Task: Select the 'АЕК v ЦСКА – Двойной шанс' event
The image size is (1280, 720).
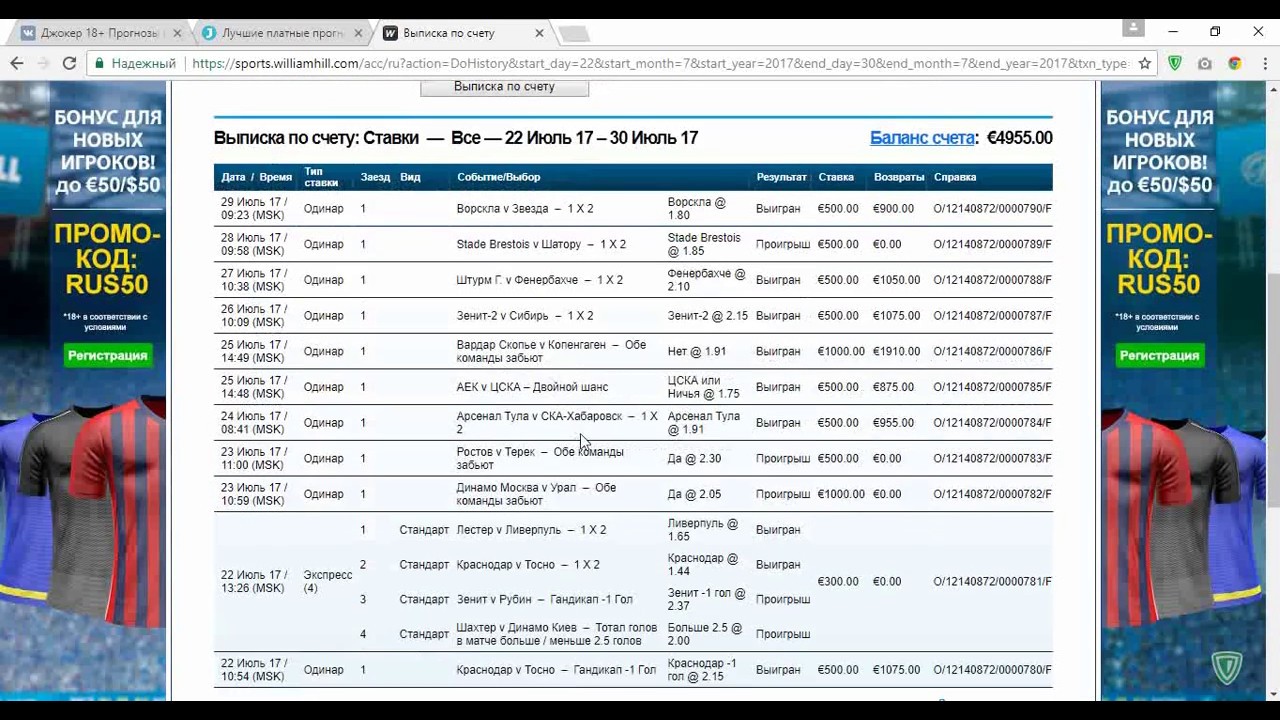Action: point(532,387)
